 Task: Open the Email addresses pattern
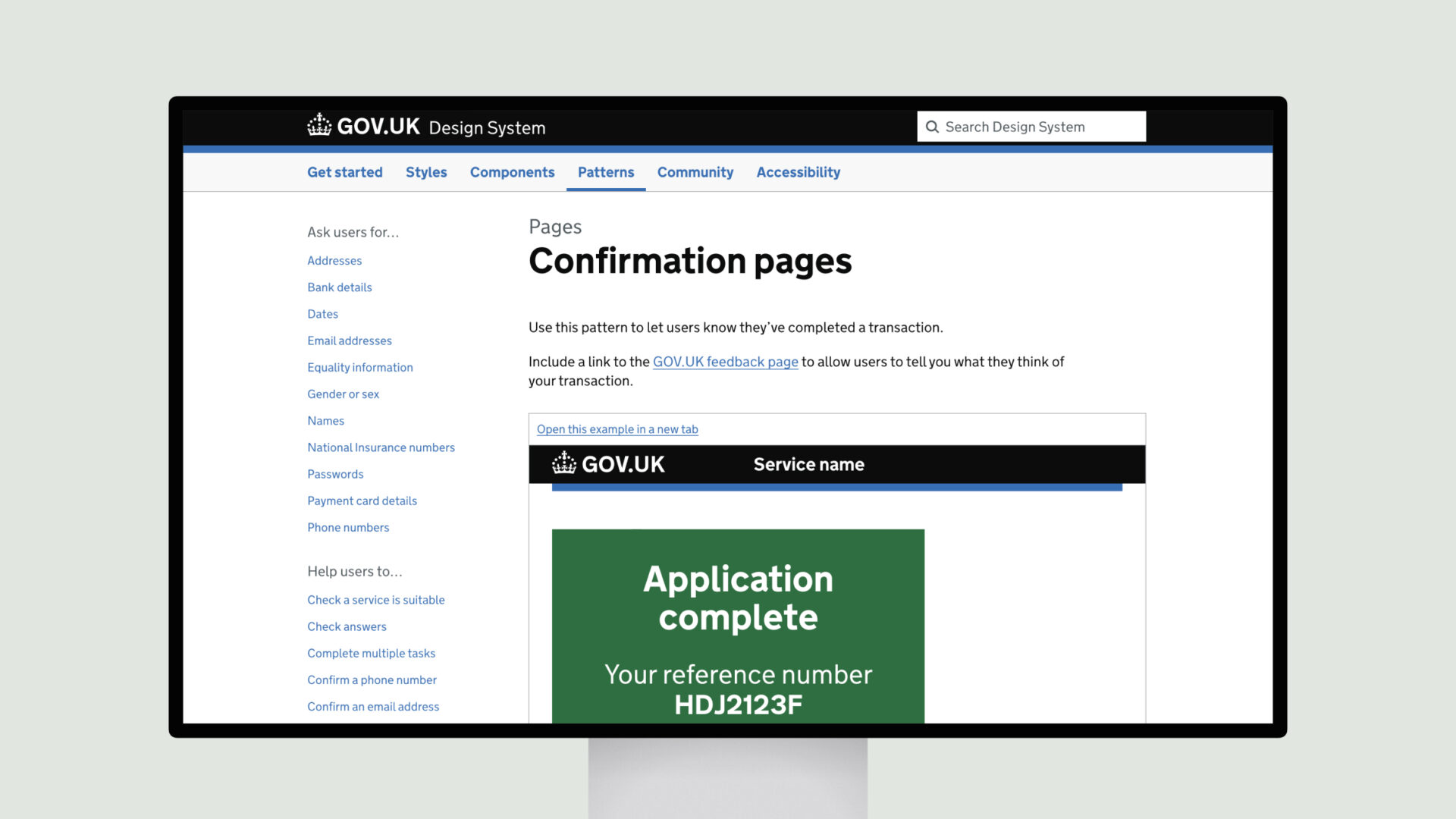tap(350, 340)
